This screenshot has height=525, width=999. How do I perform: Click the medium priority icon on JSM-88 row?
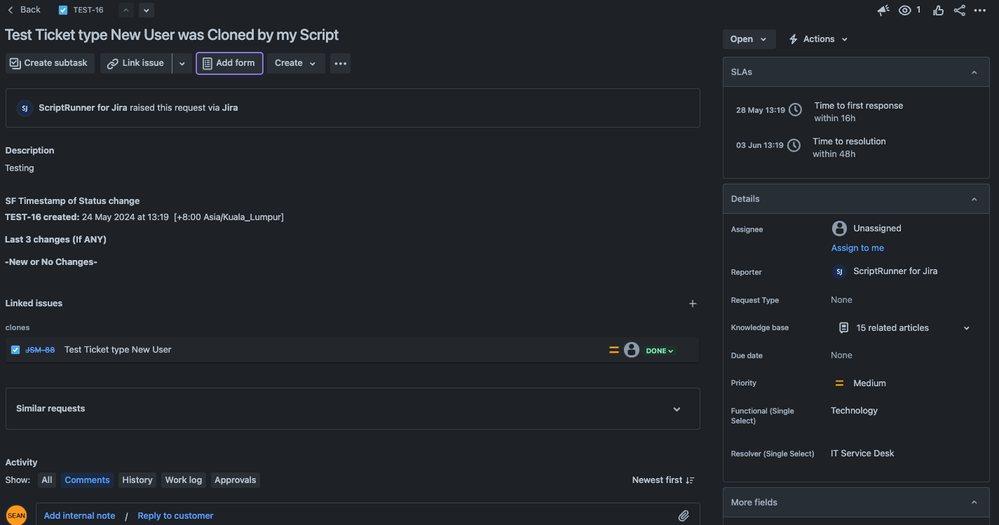(614, 350)
